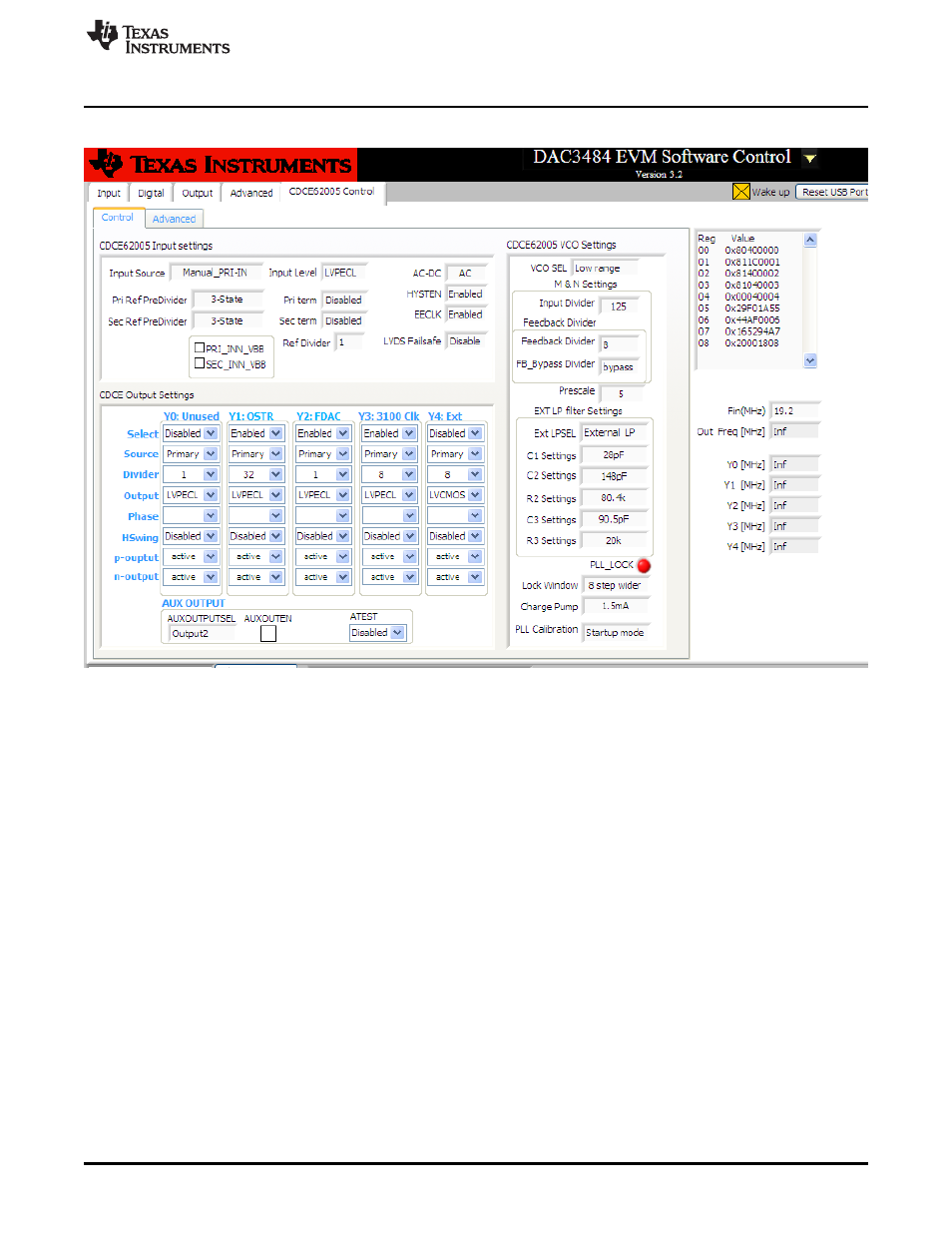Click the Pri term Disabled field
Image resolution: width=952 pixels, height=1233 pixels.
(x=344, y=301)
